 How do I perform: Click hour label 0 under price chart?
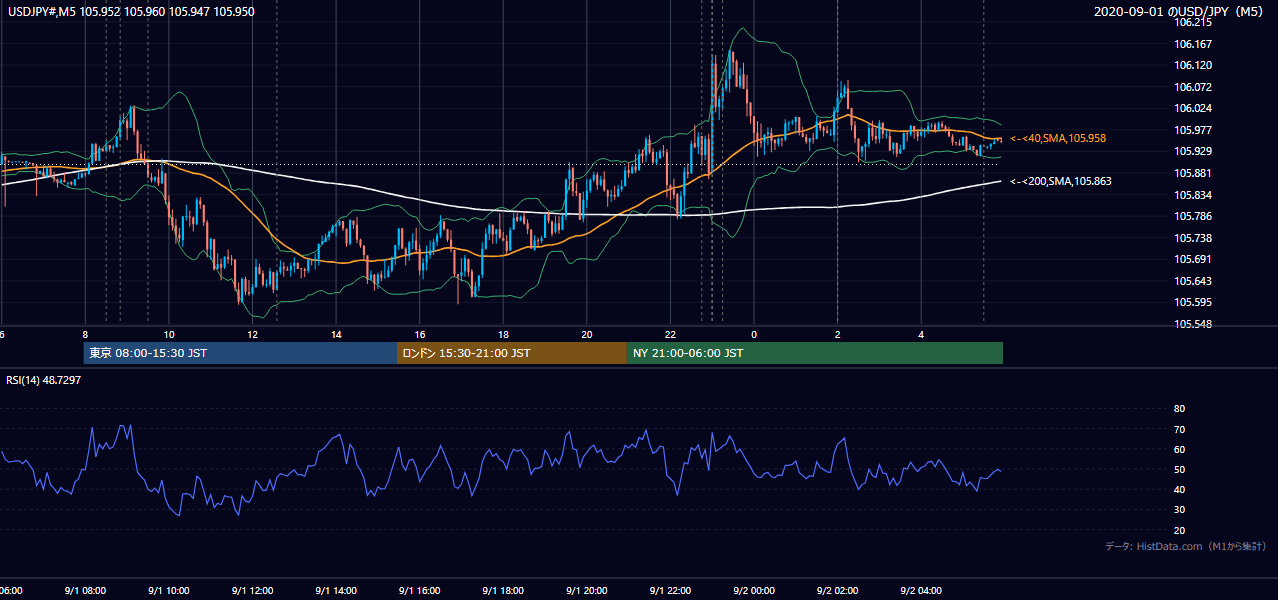pyautogui.click(x=754, y=335)
